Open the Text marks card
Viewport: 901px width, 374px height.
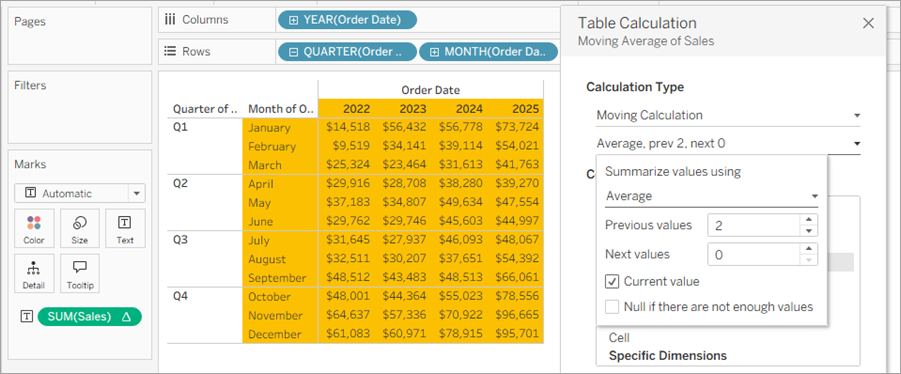tap(125, 228)
